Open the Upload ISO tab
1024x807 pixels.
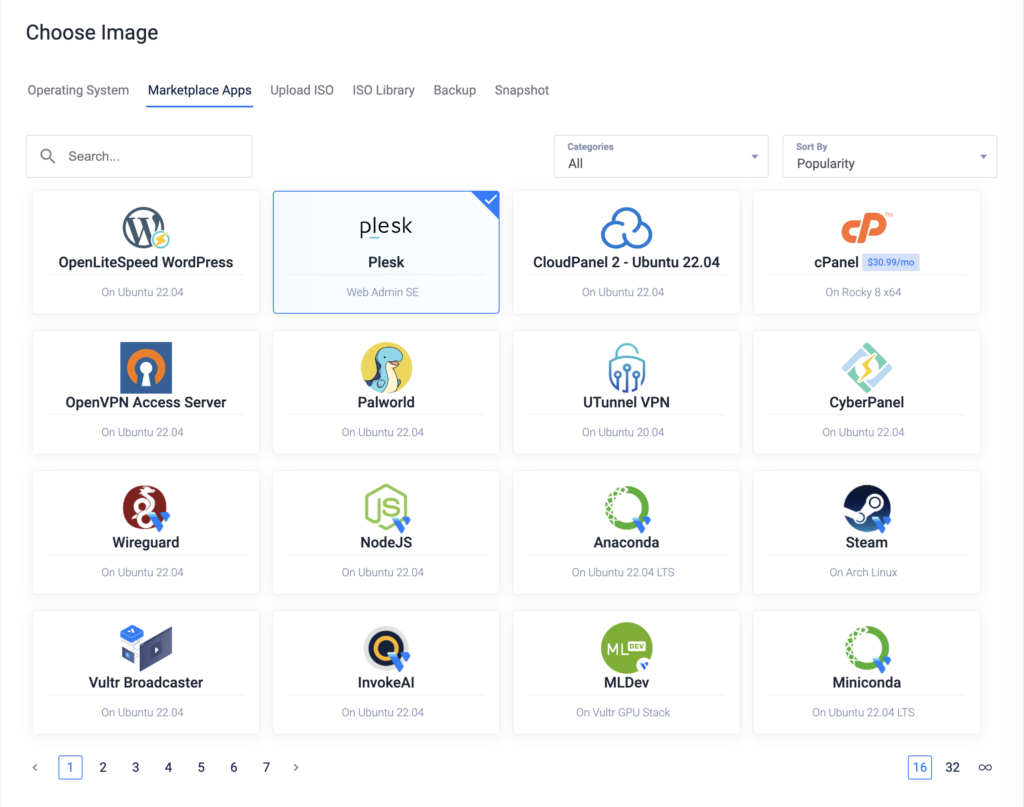tap(302, 90)
